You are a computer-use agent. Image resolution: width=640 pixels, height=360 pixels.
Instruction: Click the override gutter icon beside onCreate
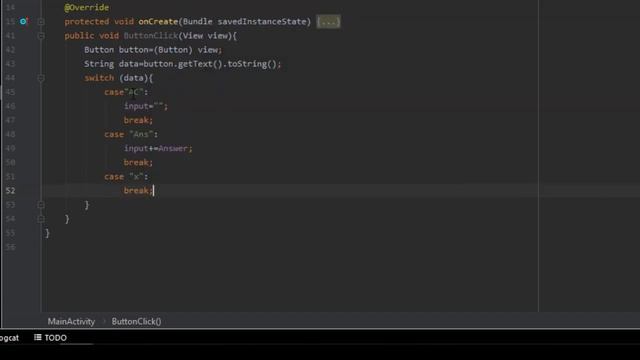pos(24,21)
